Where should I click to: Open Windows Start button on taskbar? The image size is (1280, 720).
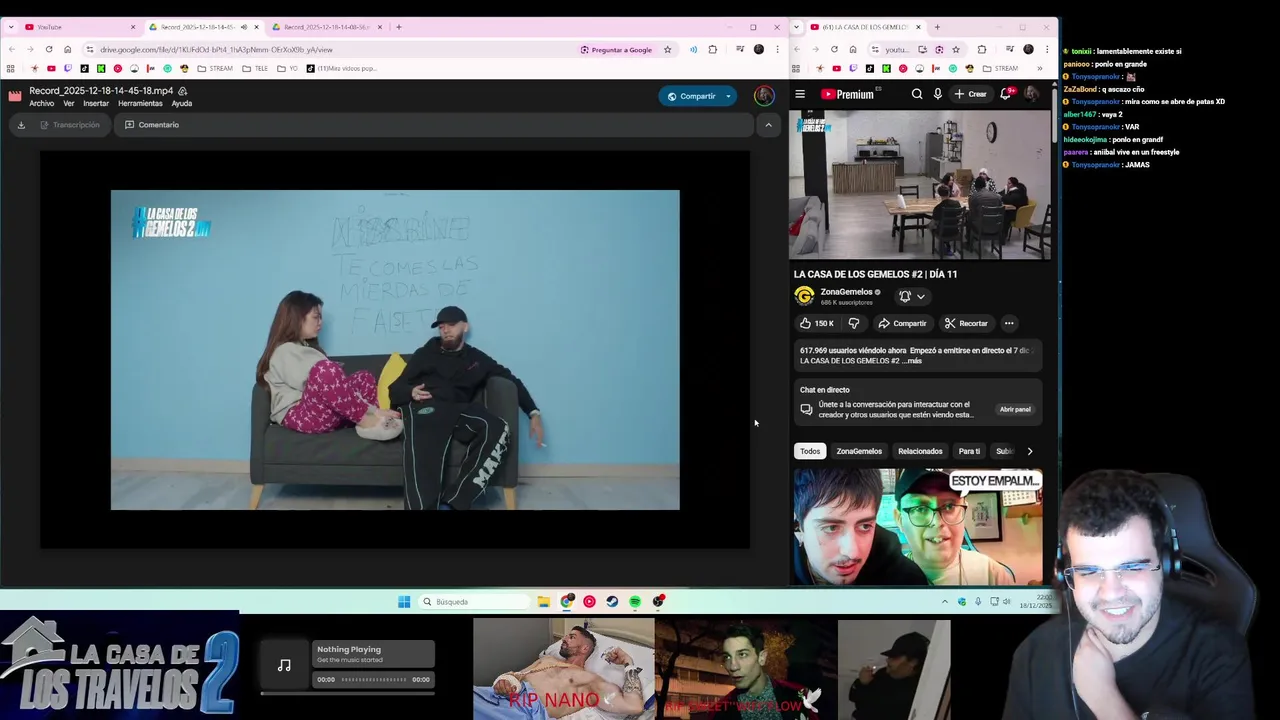click(x=404, y=601)
